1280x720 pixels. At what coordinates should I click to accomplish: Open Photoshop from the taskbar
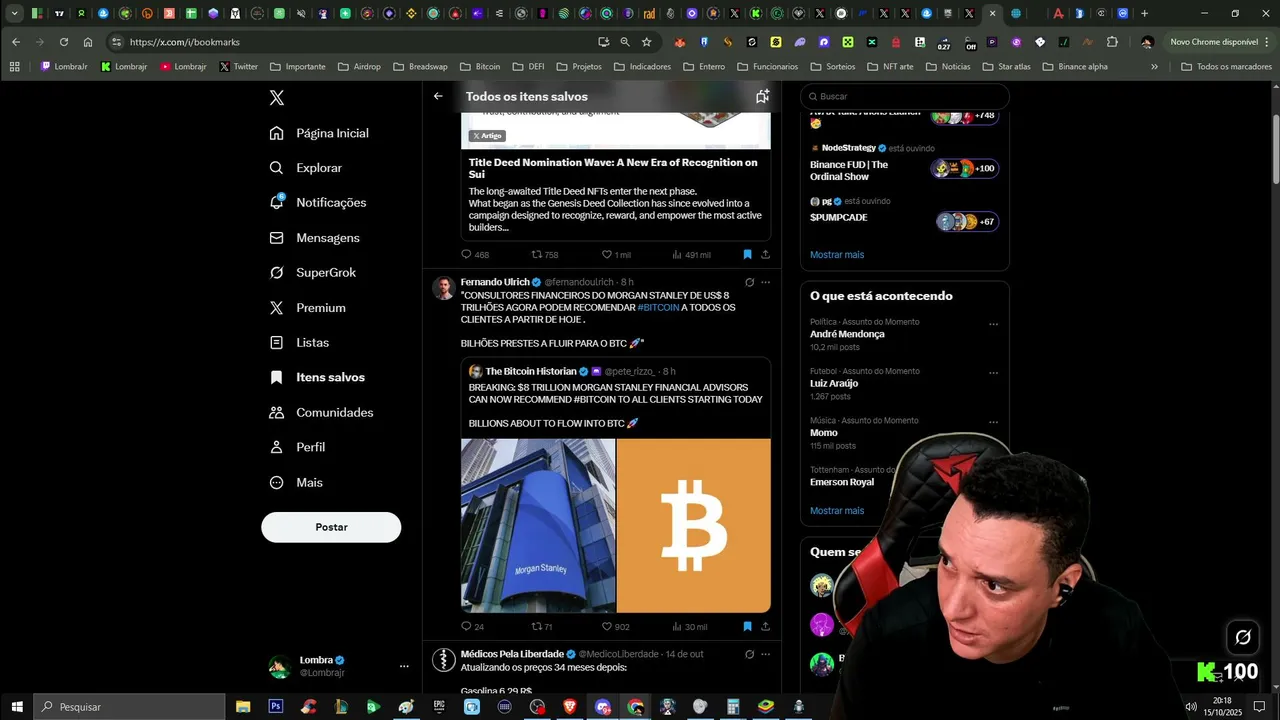coord(276,707)
